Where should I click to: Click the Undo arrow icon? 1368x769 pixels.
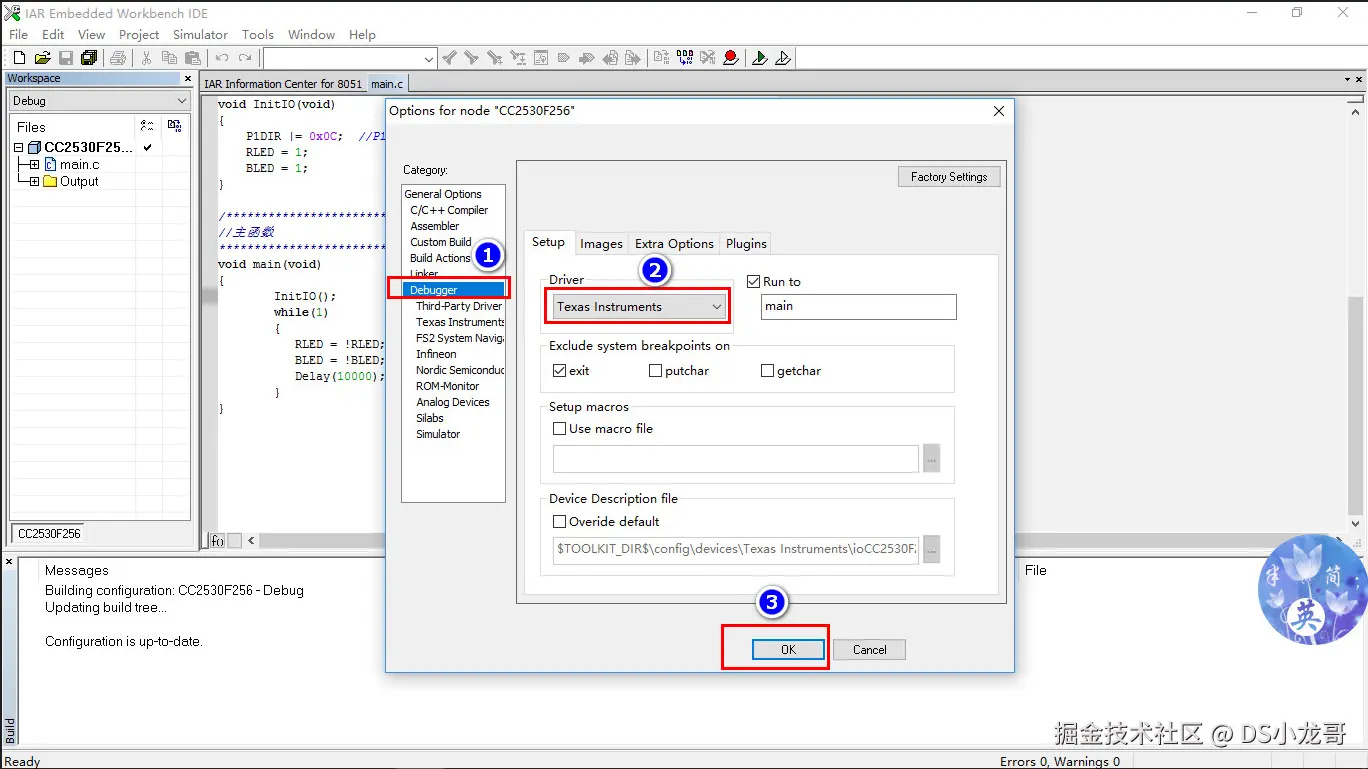pyautogui.click(x=221, y=58)
